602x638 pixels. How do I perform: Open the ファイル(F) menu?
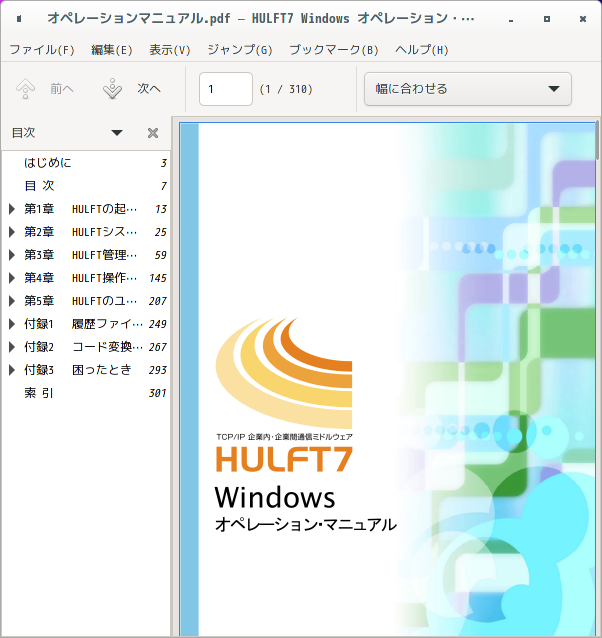coord(42,50)
